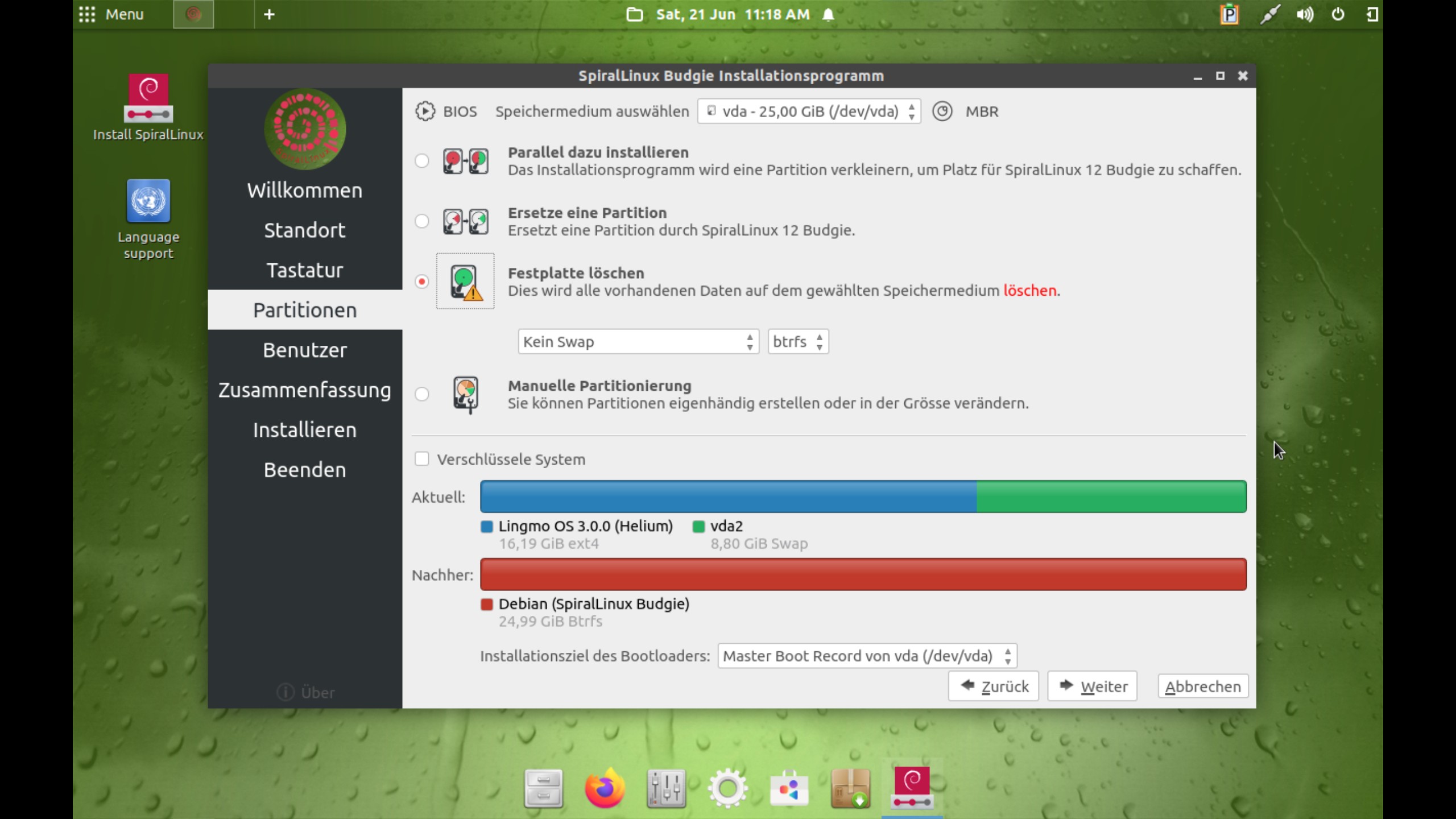Click the plus icon in top panel
The height and width of the screenshot is (819, 1456).
coord(270,14)
